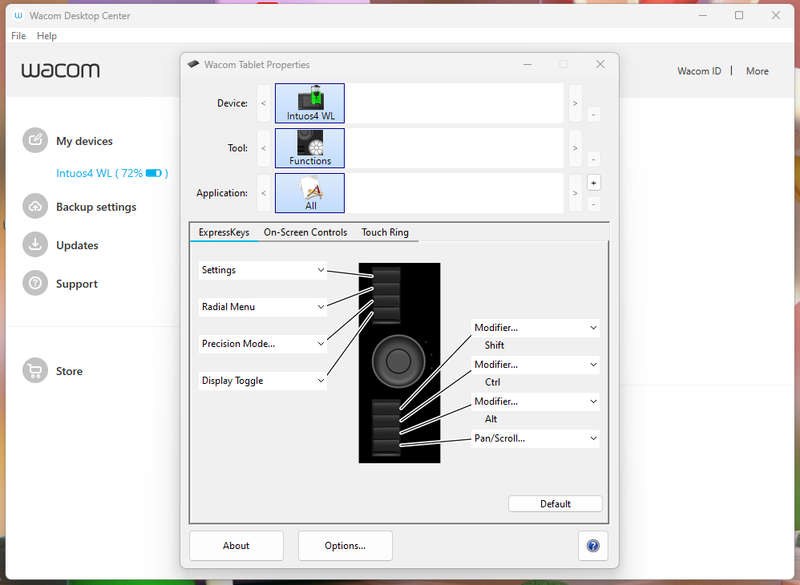Select the All application icon
The height and width of the screenshot is (585, 800).
click(x=310, y=193)
